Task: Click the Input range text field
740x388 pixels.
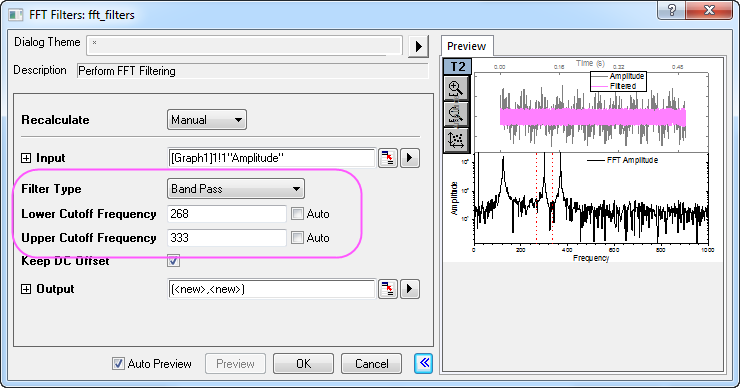Action: (271, 158)
